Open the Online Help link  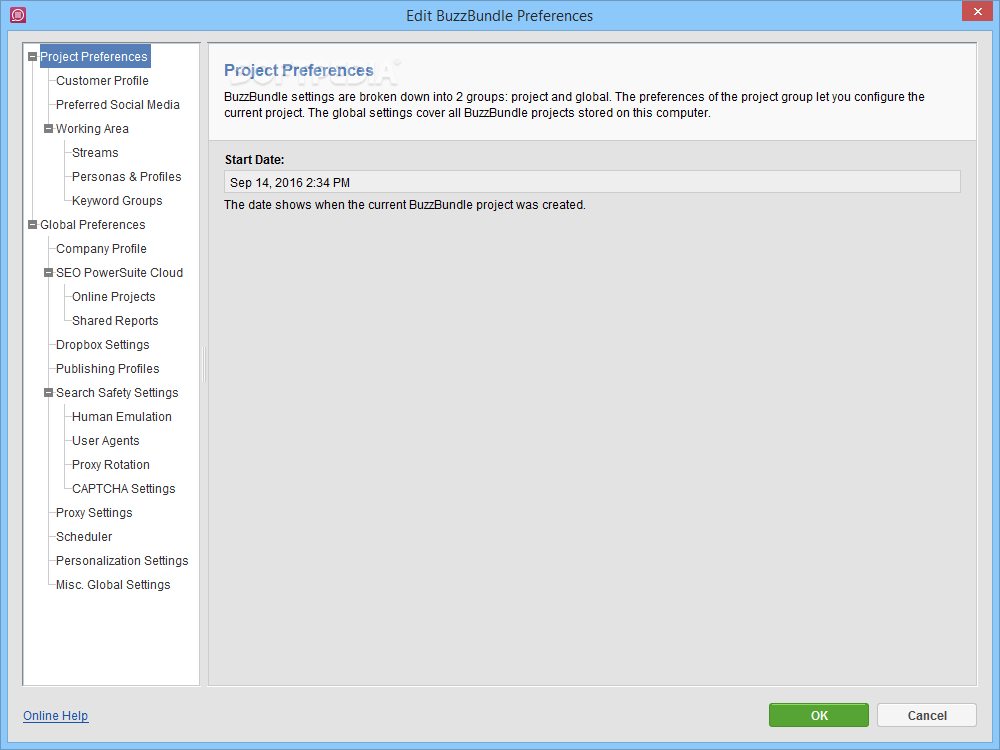(x=55, y=716)
